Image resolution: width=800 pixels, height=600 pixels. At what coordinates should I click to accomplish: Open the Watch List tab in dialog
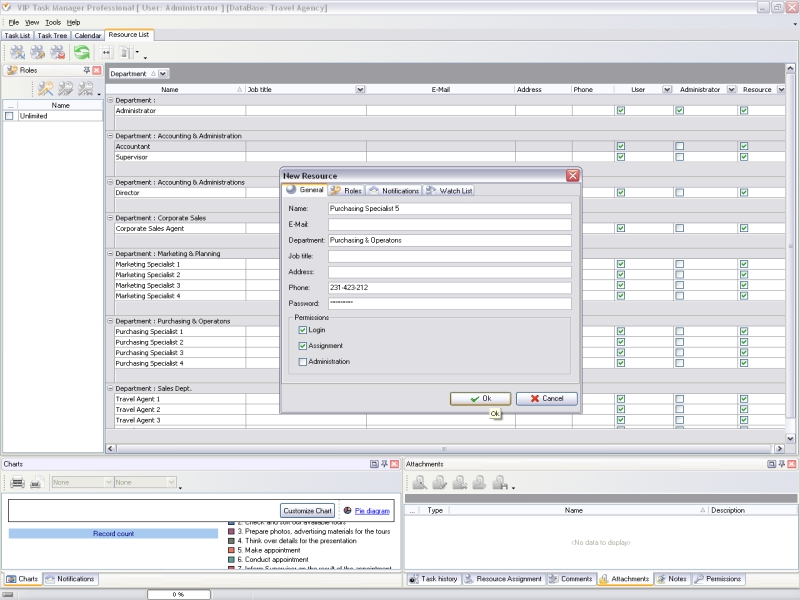point(449,190)
